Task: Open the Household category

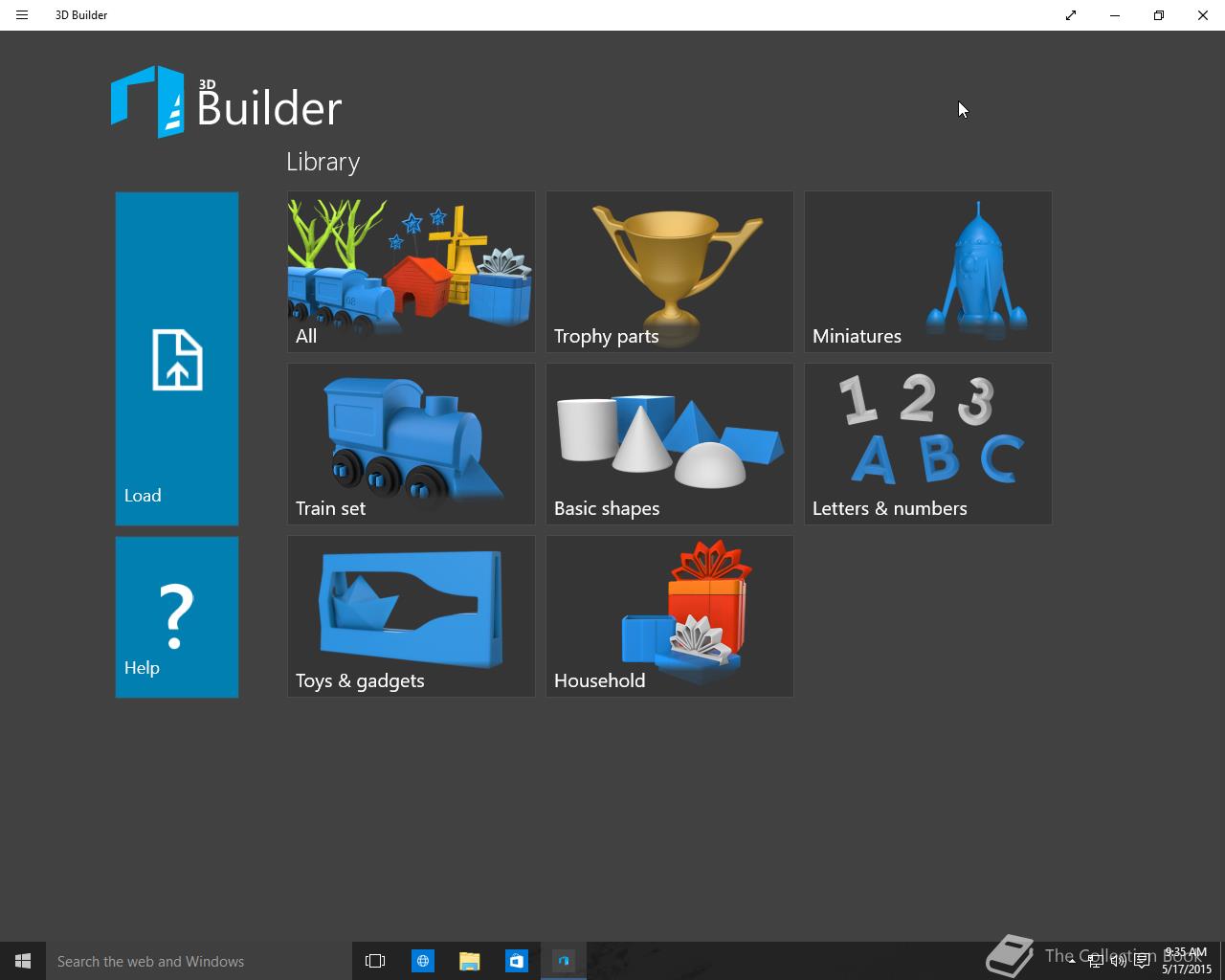Action: pyautogui.click(x=670, y=616)
